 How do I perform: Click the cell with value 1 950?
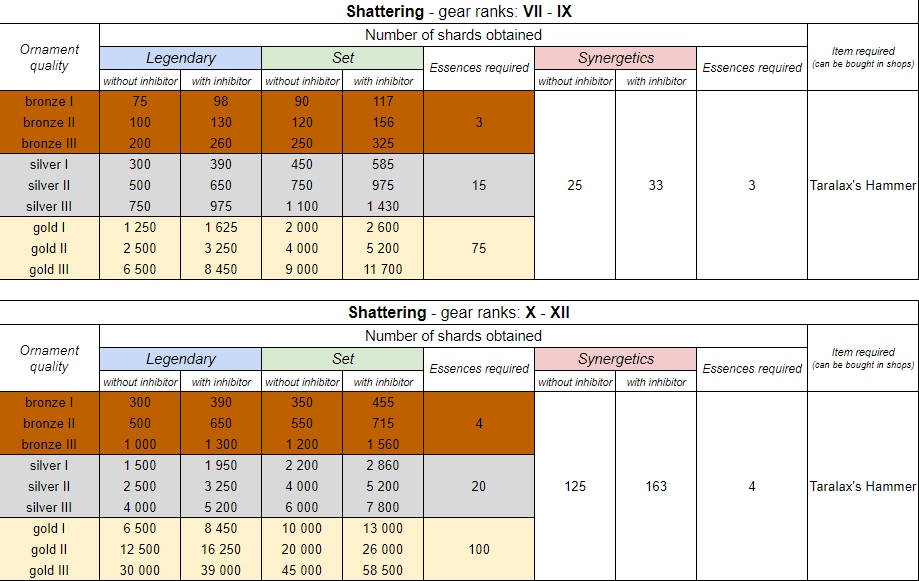[x=221, y=466]
